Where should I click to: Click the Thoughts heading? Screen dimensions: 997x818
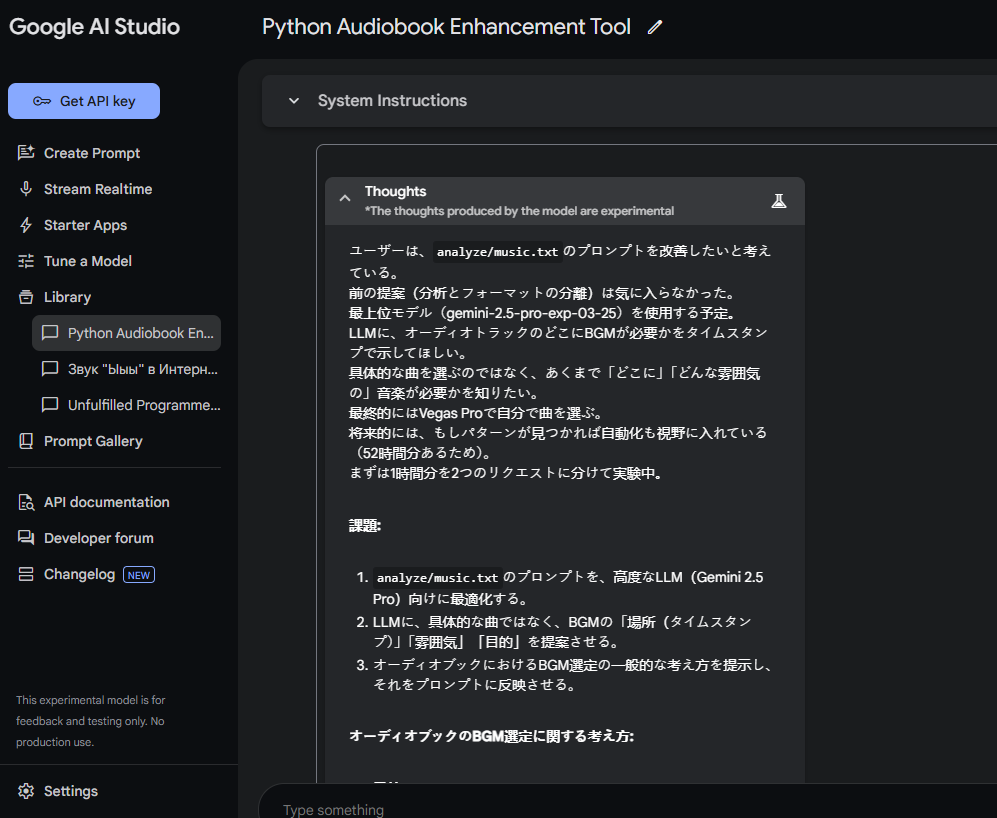coord(395,191)
